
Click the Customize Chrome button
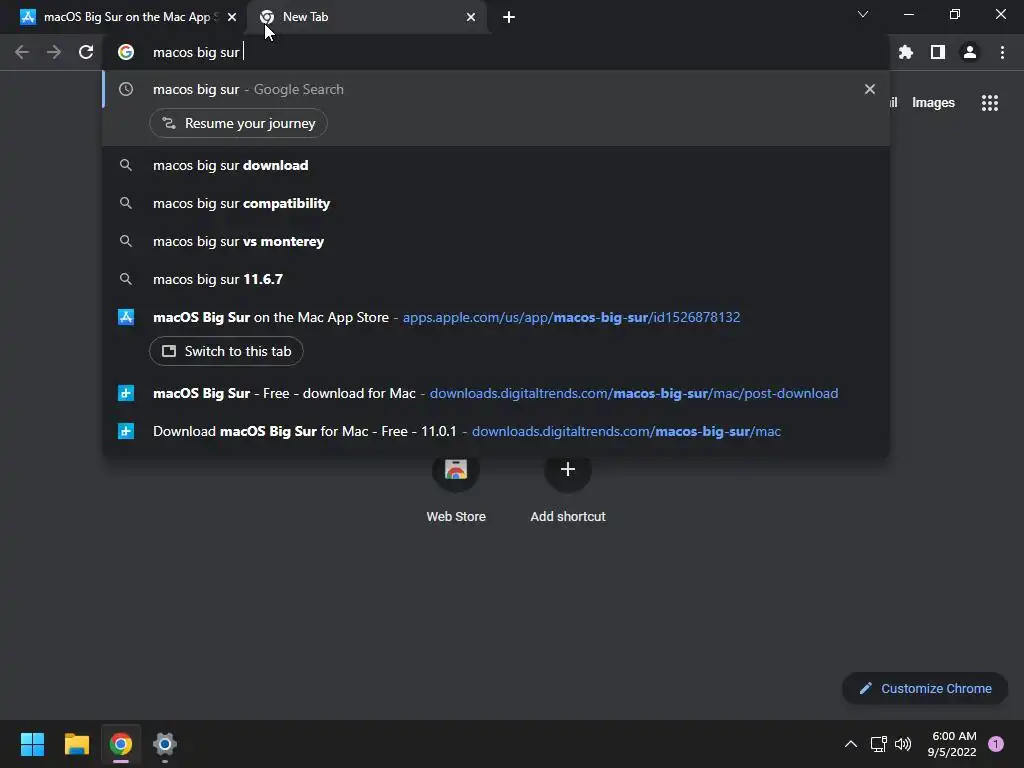pos(925,688)
